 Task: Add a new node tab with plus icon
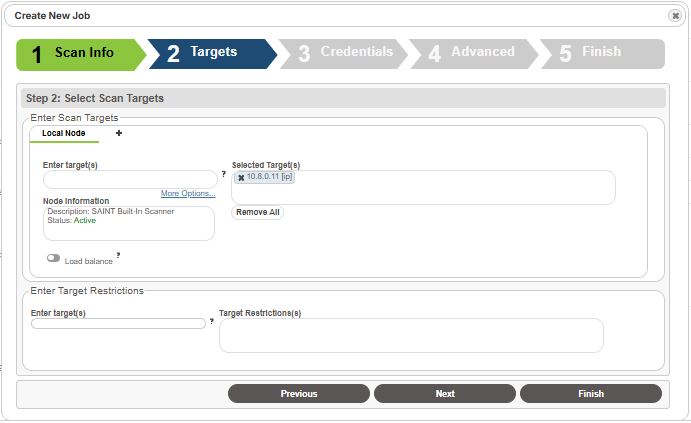click(119, 133)
